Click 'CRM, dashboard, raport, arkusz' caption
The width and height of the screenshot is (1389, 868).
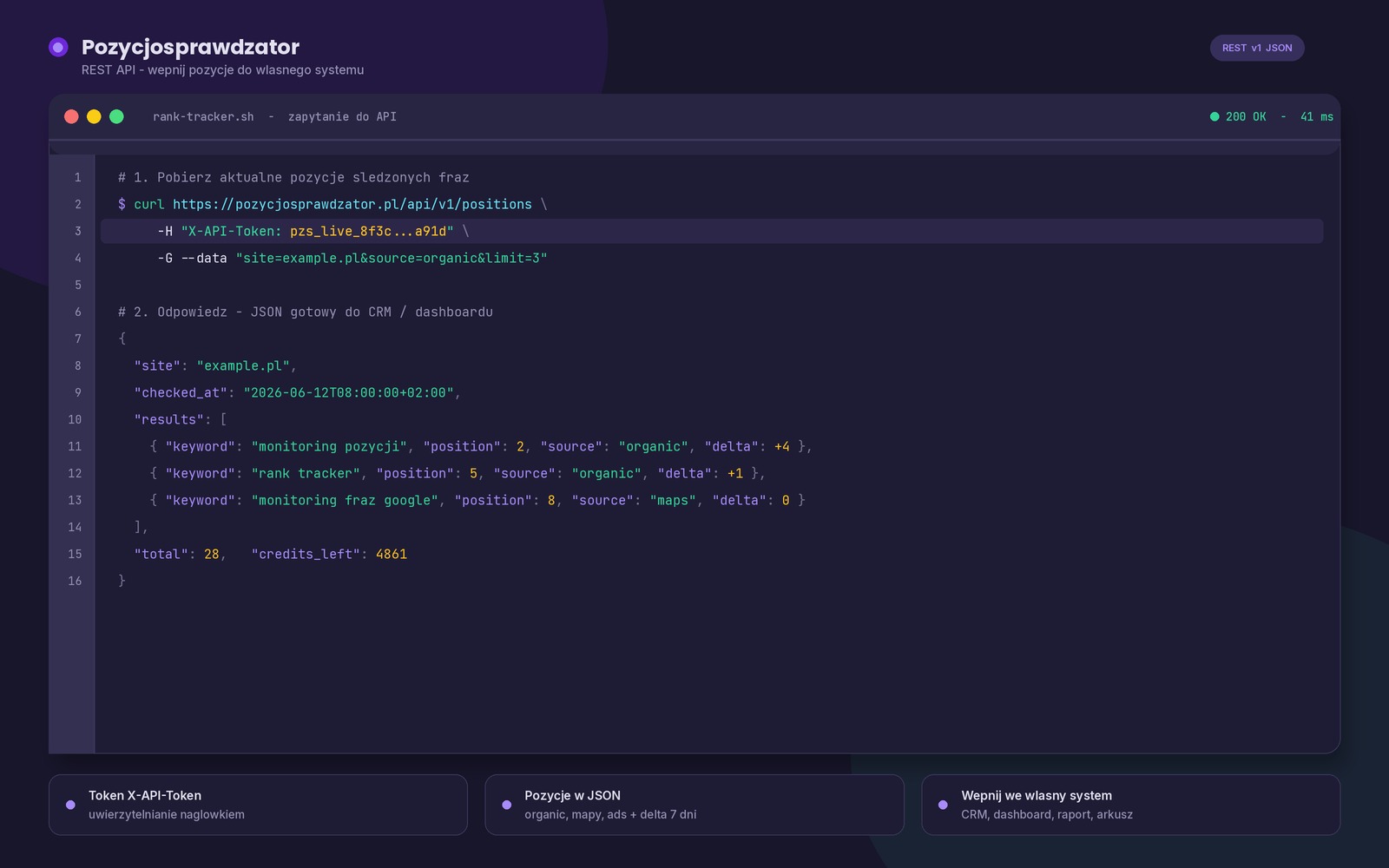1047,814
